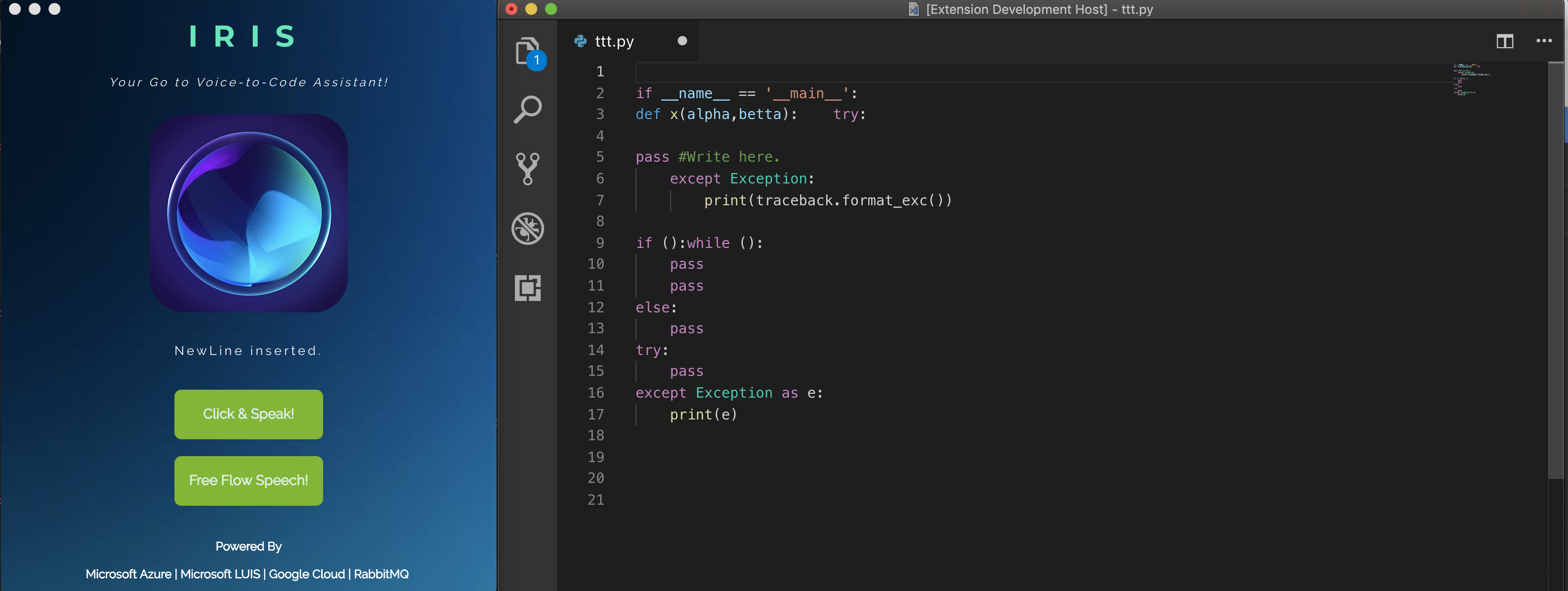
Task: Click line number 9 in gutter
Action: pyautogui.click(x=600, y=243)
